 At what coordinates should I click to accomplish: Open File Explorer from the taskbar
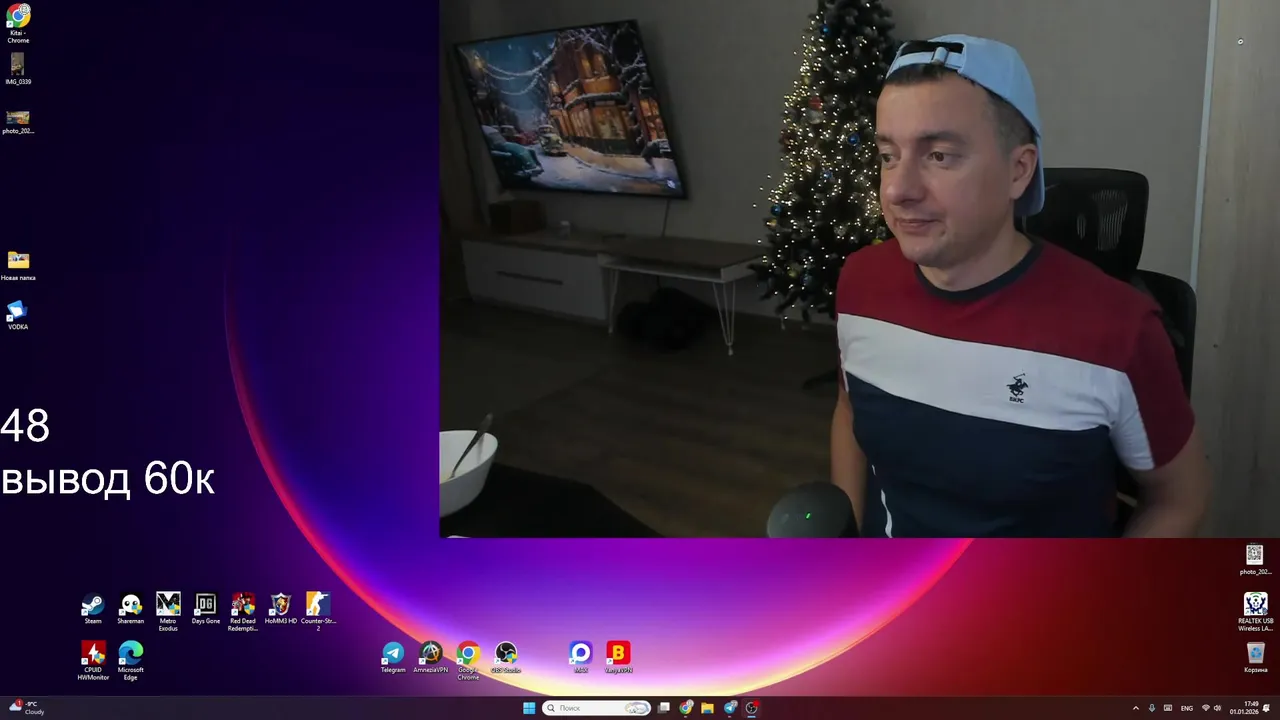[708, 708]
